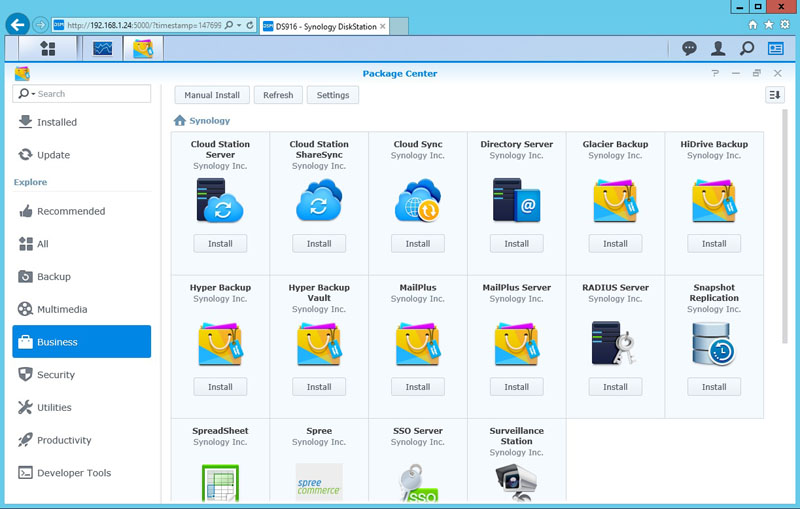Install Hyper Backup package
Viewport: 800px width, 509px height.
[x=220, y=387]
